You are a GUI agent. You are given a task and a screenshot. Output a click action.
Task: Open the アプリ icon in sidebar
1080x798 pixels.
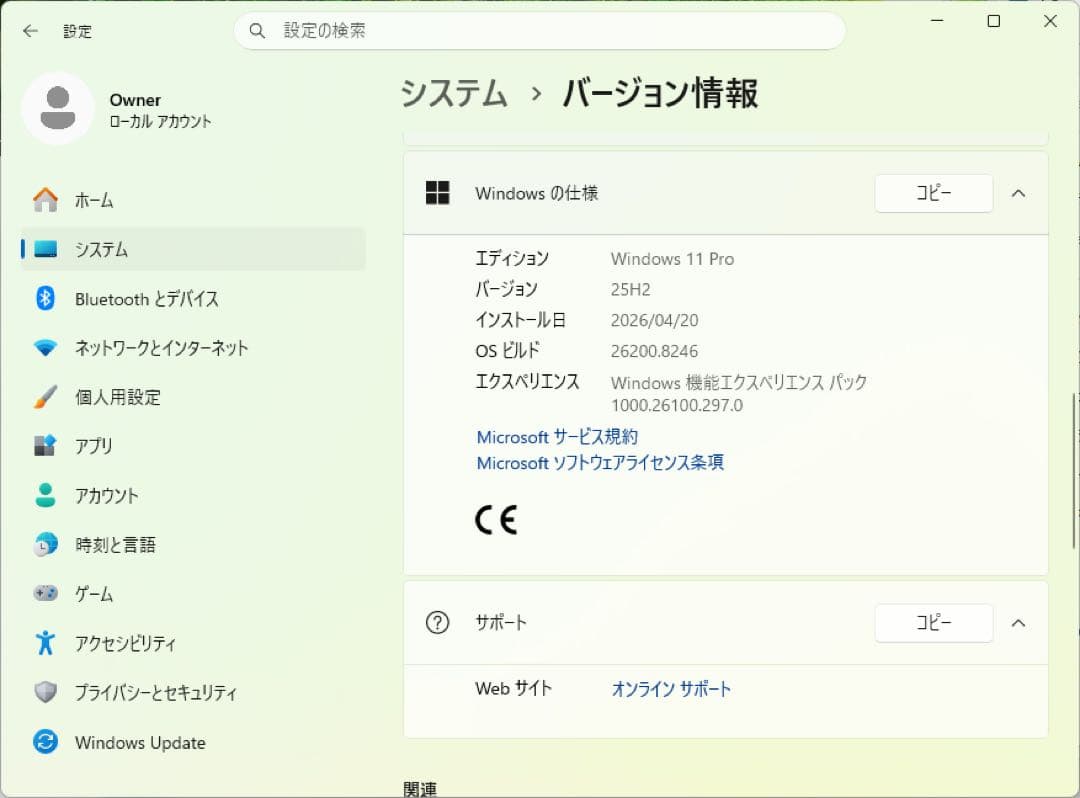[x=45, y=445]
